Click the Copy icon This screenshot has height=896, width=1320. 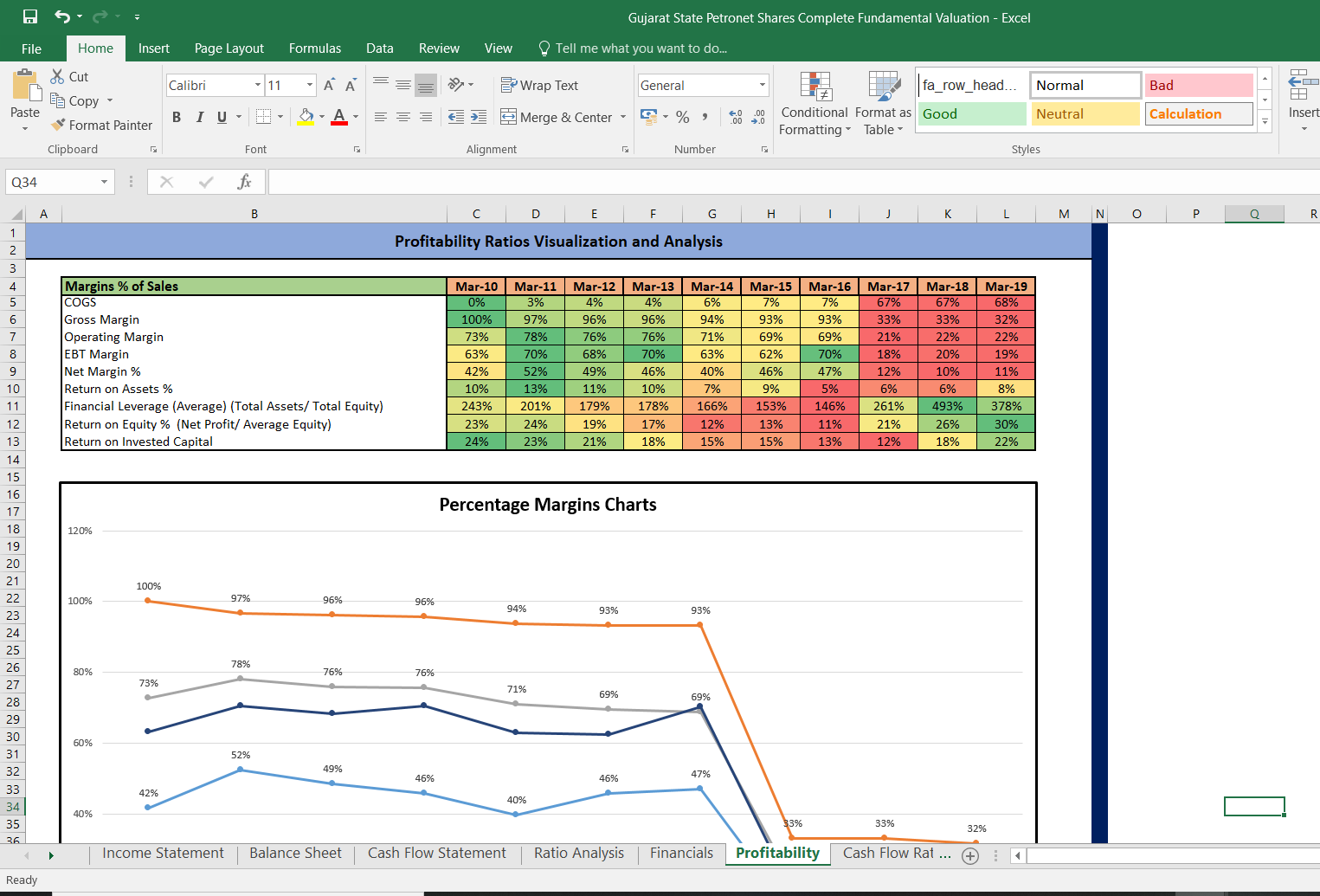(57, 100)
